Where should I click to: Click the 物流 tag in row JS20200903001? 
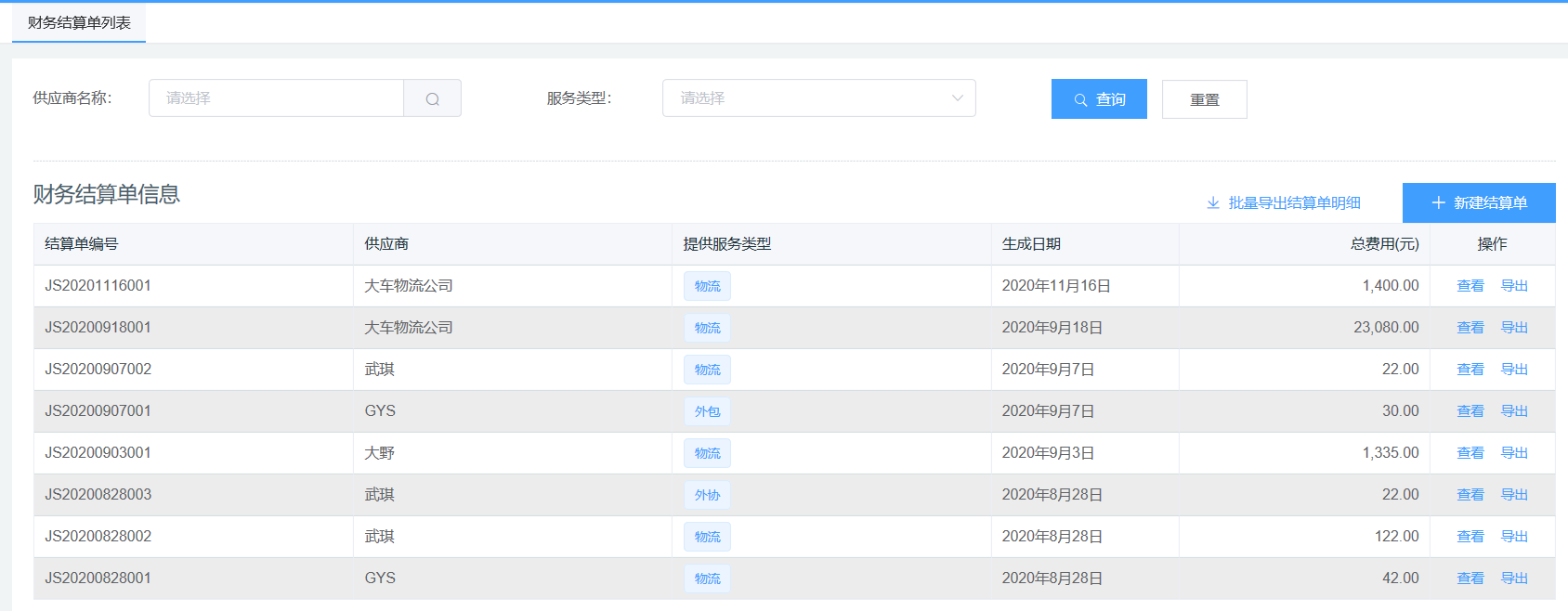[707, 453]
